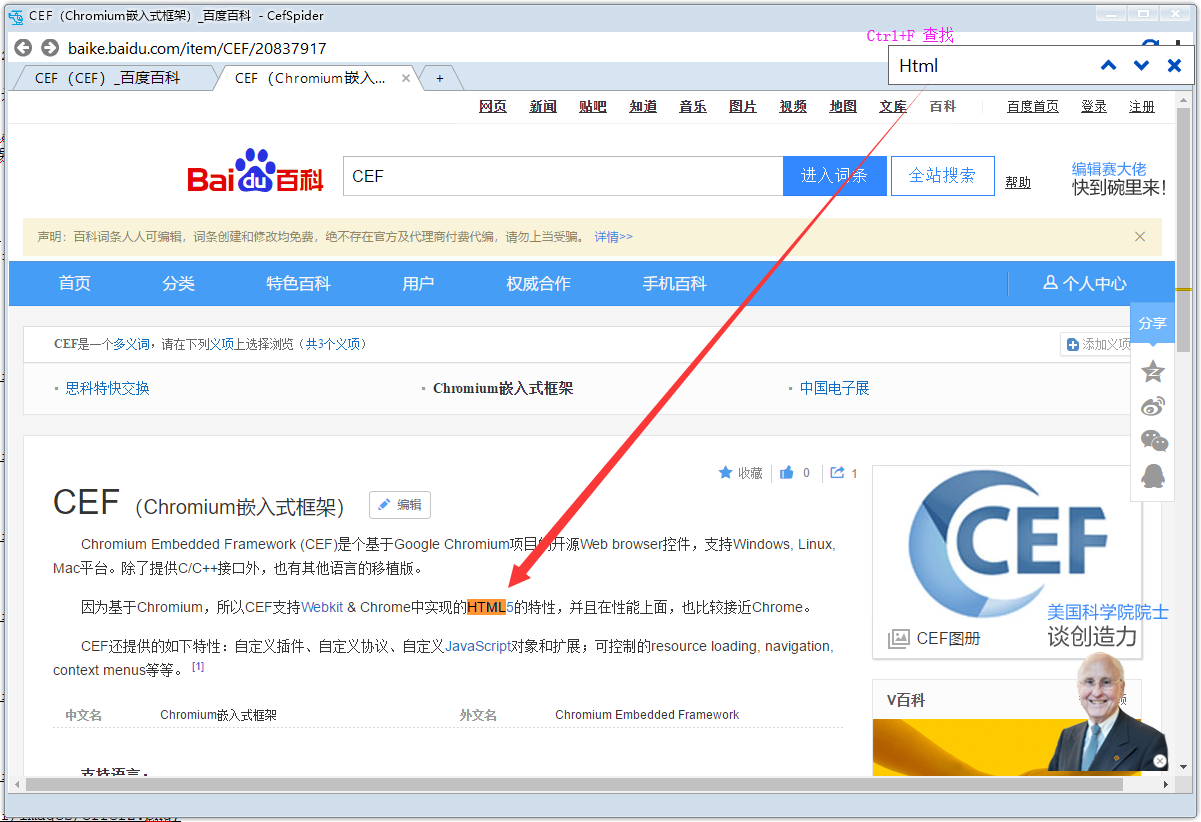Open 手机百科 menu item
Image resolution: width=1201 pixels, height=822 pixels.
(674, 284)
